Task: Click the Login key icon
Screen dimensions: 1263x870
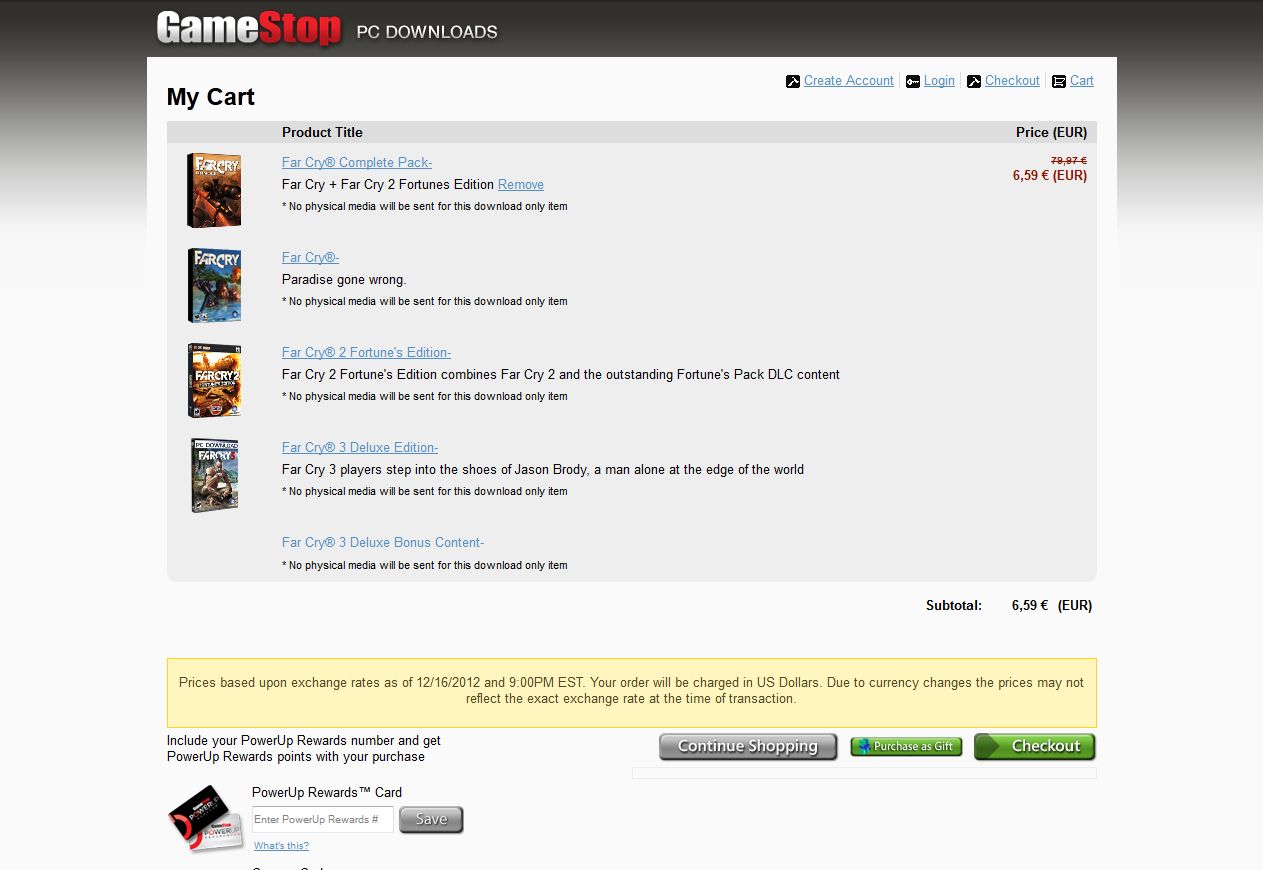Action: click(x=913, y=81)
